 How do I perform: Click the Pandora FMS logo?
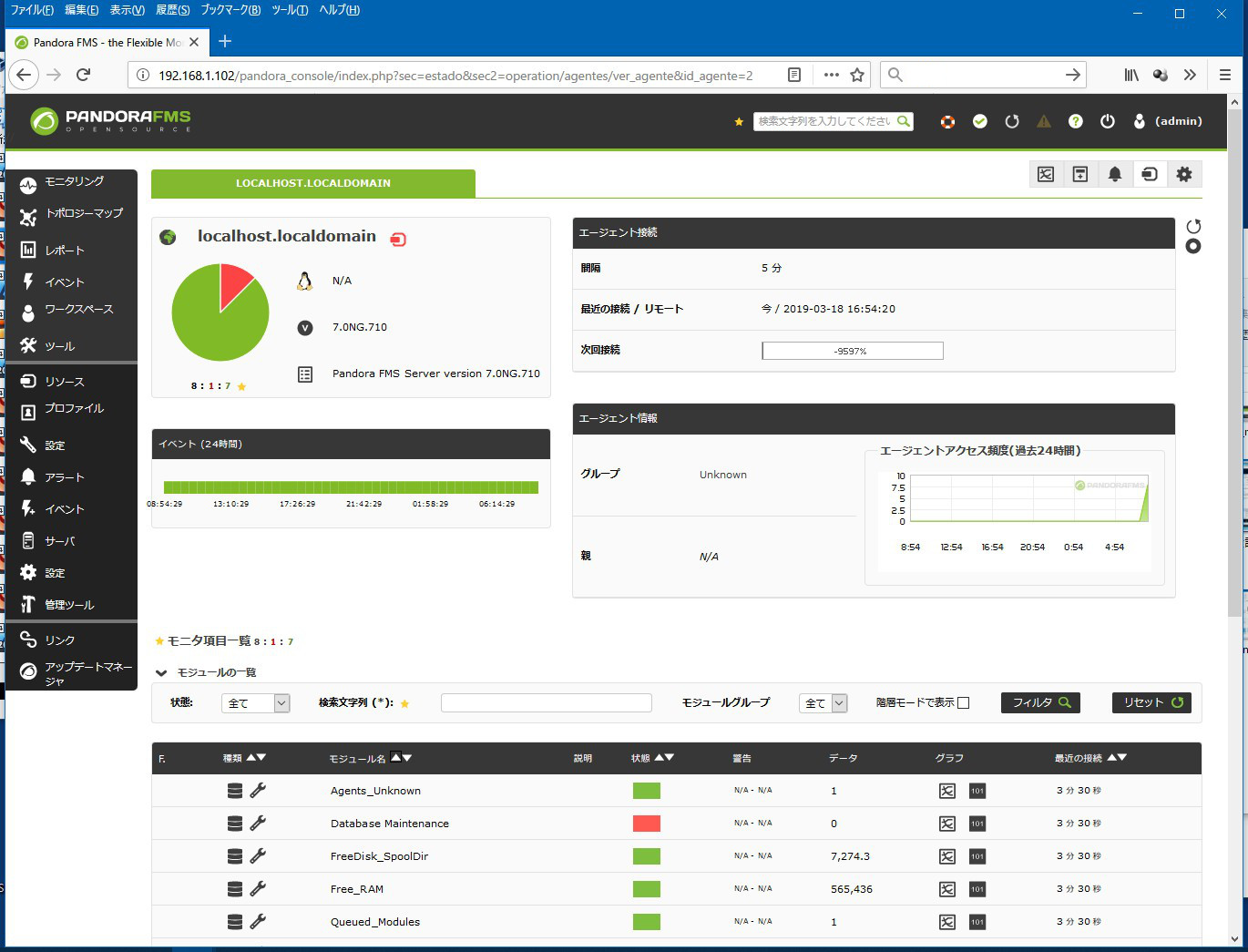click(110, 120)
